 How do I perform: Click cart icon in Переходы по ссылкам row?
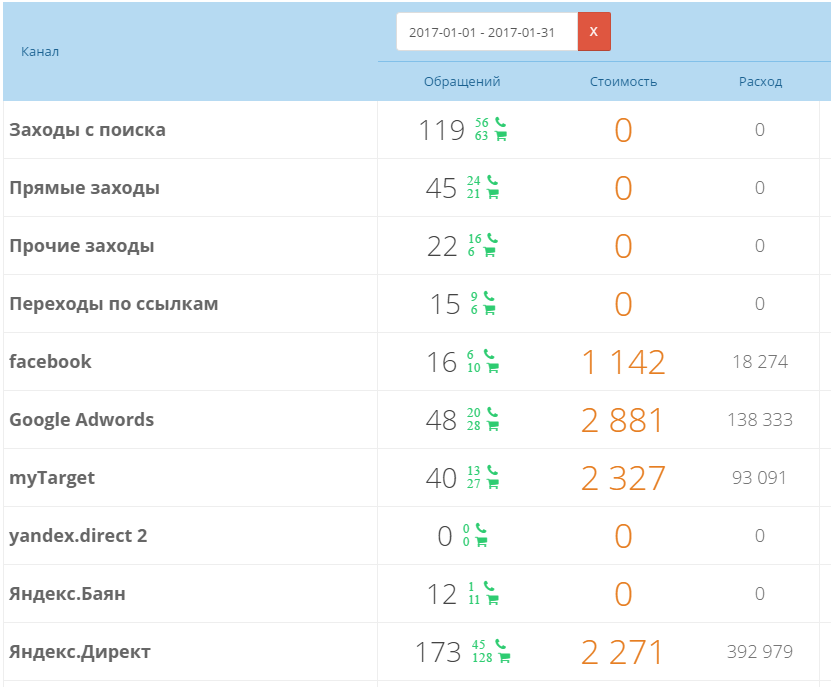(x=489, y=310)
